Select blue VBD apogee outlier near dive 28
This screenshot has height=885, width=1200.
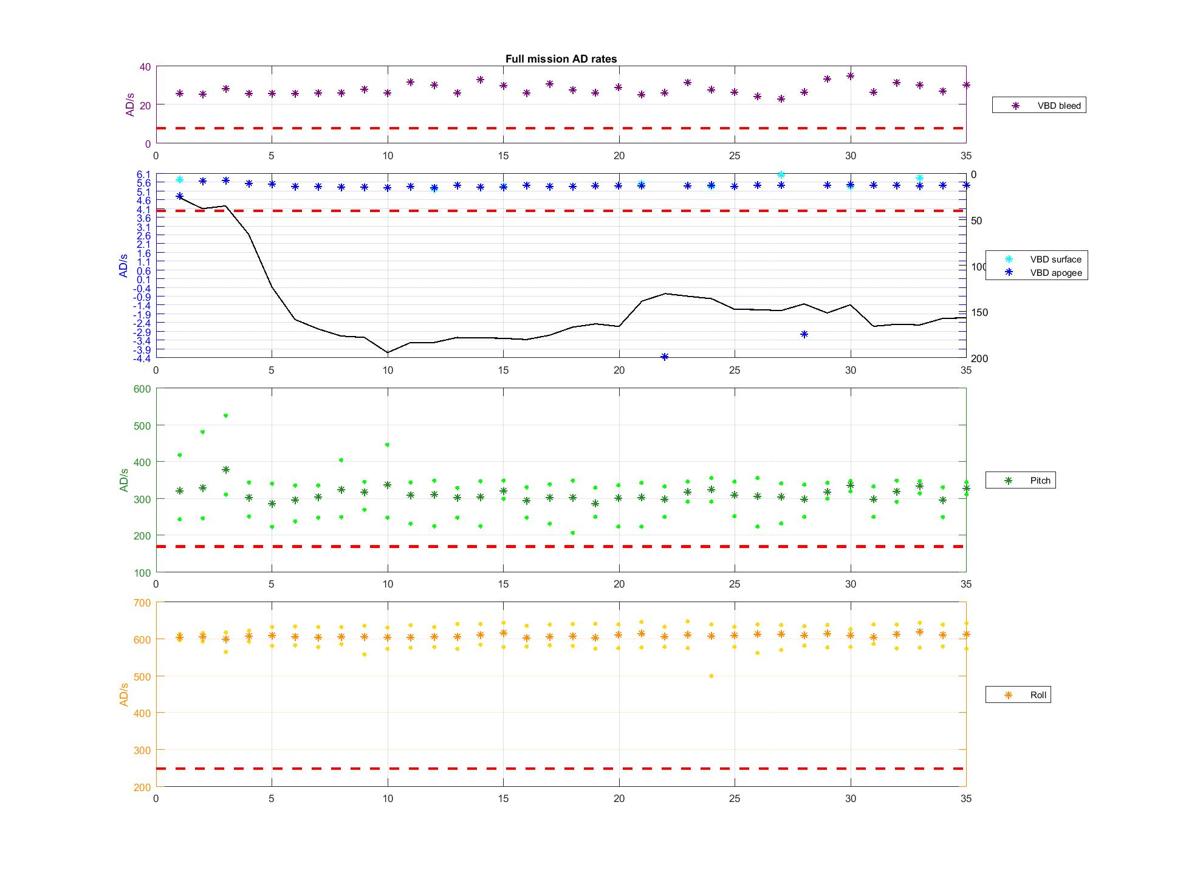804,334
